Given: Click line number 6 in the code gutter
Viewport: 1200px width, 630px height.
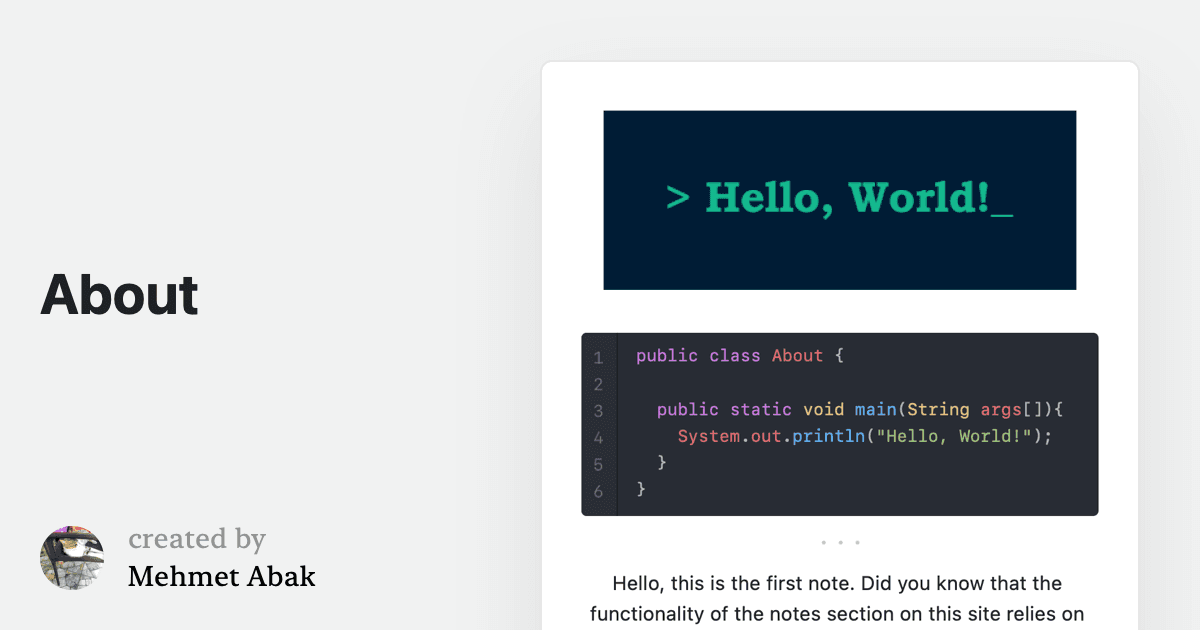Looking at the screenshot, I should point(598,491).
